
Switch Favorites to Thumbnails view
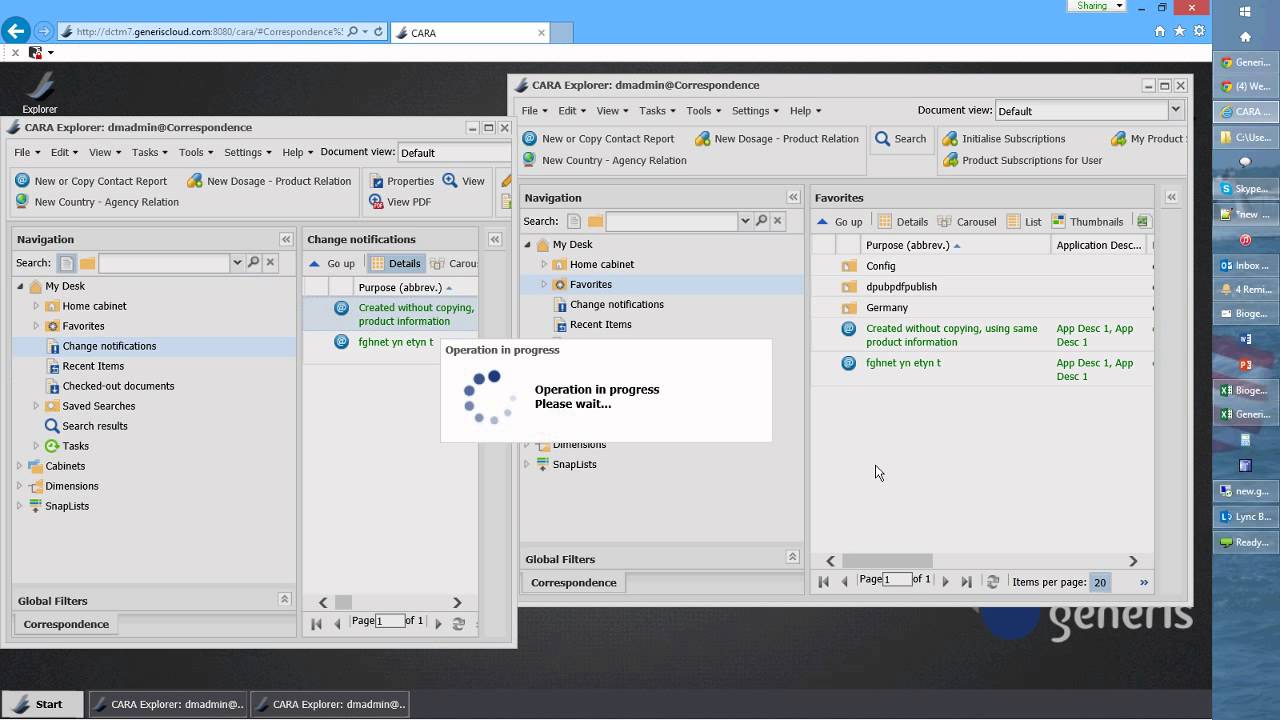(1087, 222)
